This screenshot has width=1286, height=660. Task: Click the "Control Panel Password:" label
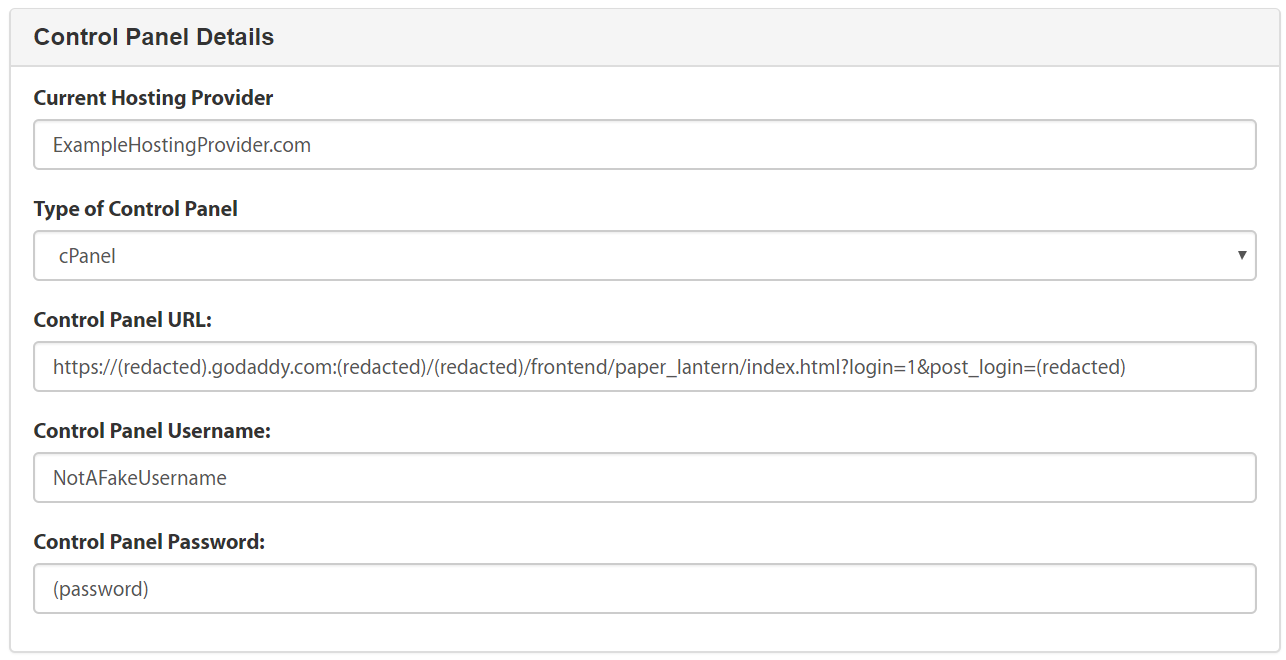(149, 542)
